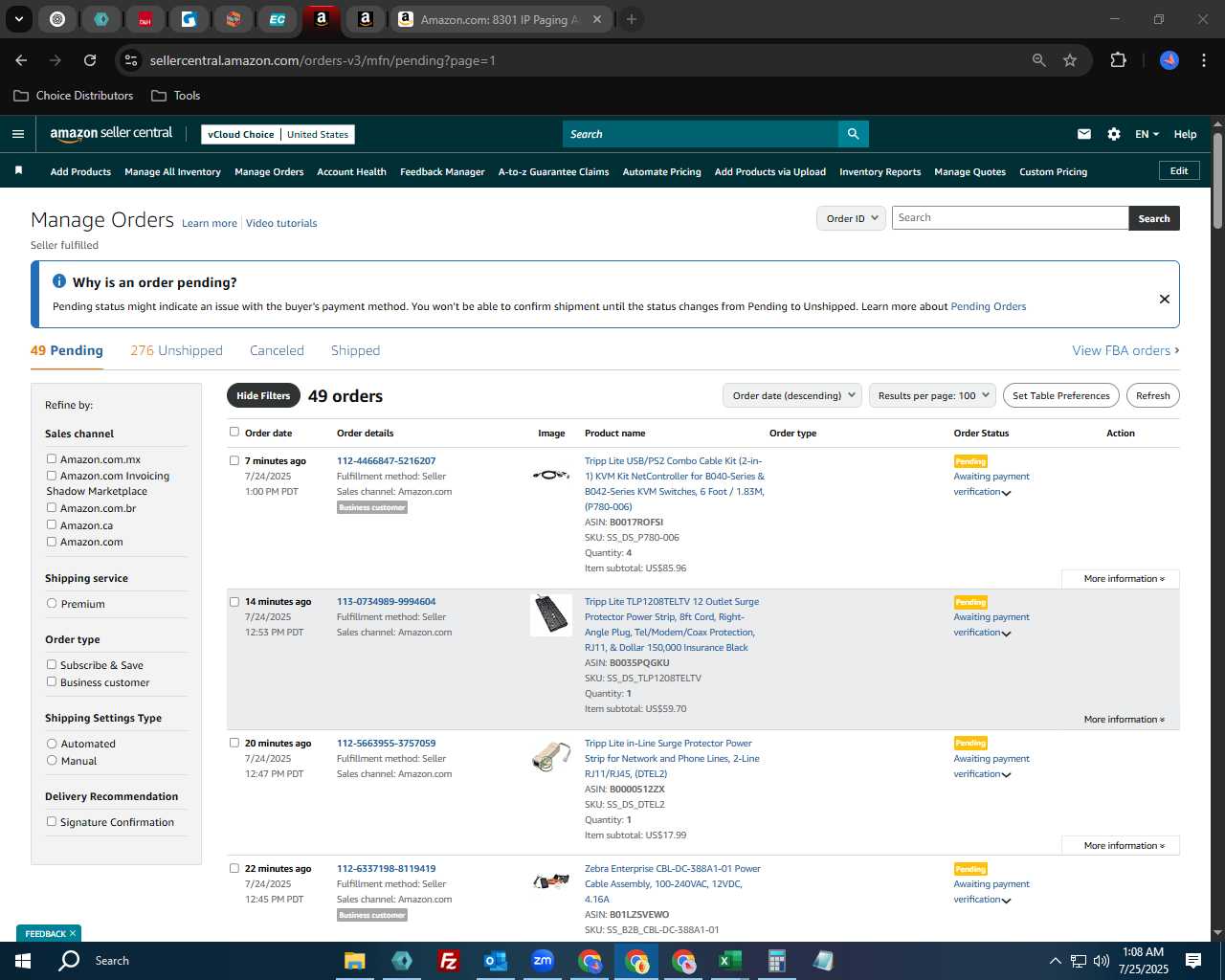Click the magnifier search button in header
The image size is (1225, 980).
(x=853, y=134)
